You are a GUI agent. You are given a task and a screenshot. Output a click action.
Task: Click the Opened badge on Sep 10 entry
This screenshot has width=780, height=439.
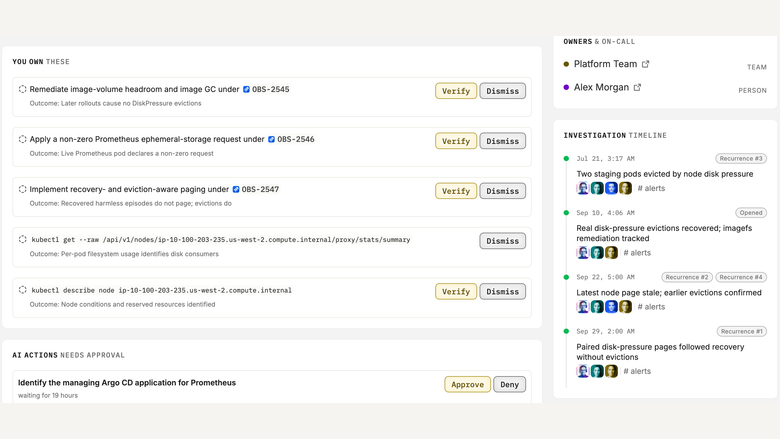(x=751, y=213)
